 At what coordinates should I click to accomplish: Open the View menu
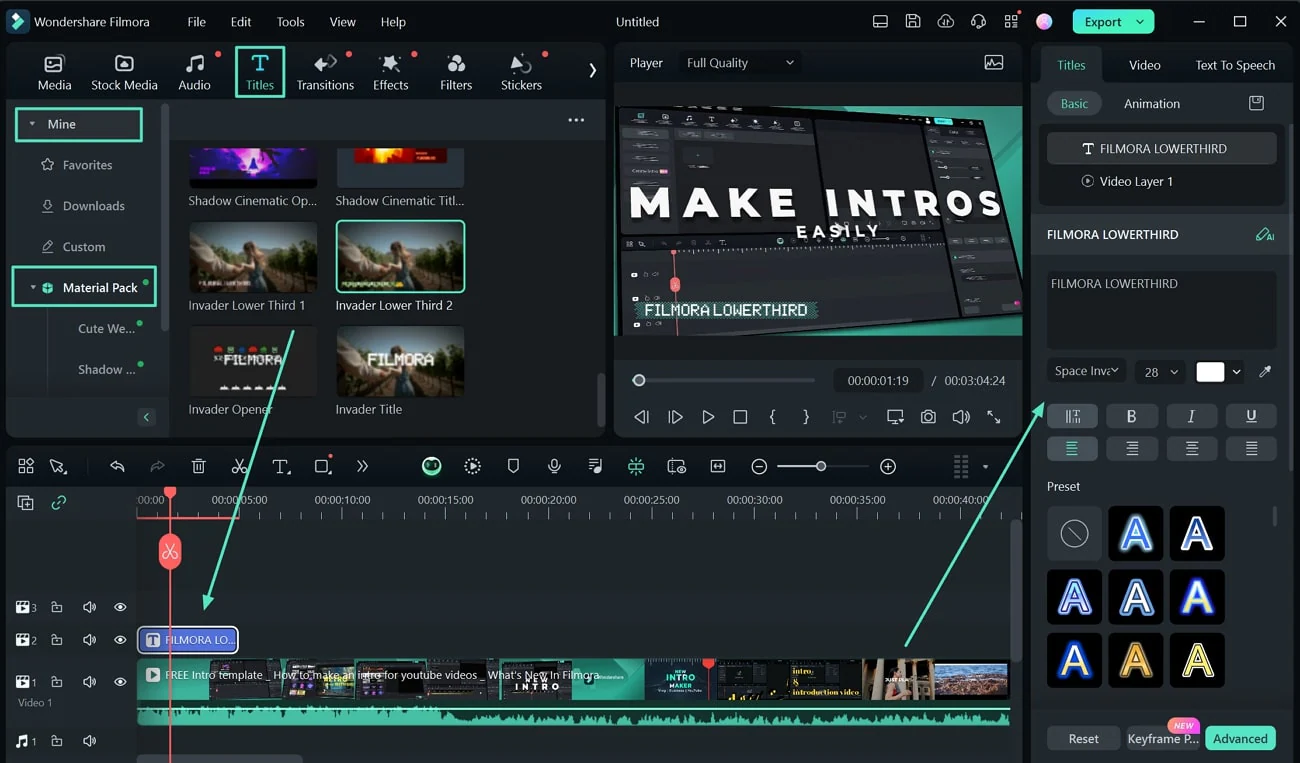[342, 21]
